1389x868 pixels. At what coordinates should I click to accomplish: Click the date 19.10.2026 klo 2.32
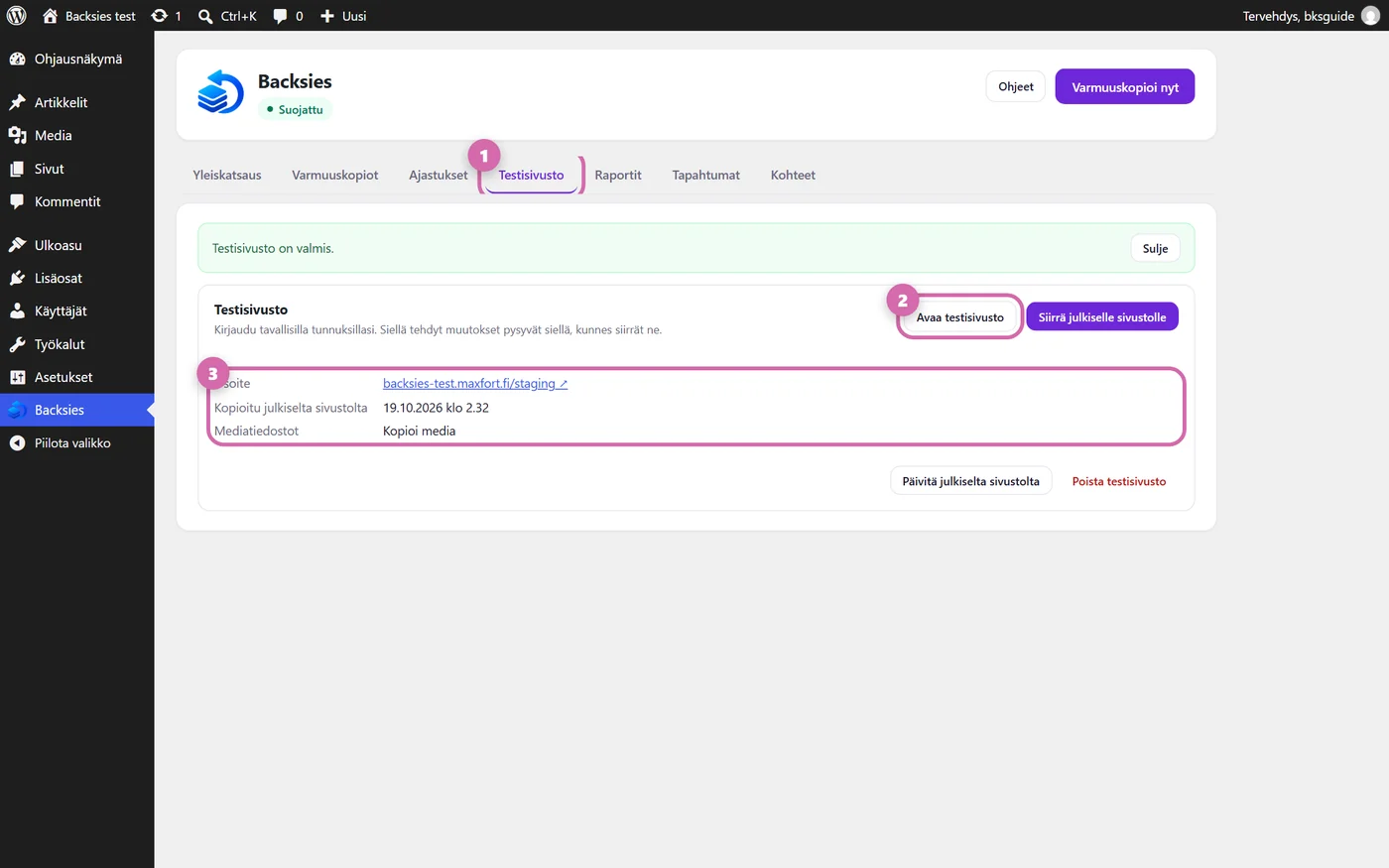click(x=436, y=407)
